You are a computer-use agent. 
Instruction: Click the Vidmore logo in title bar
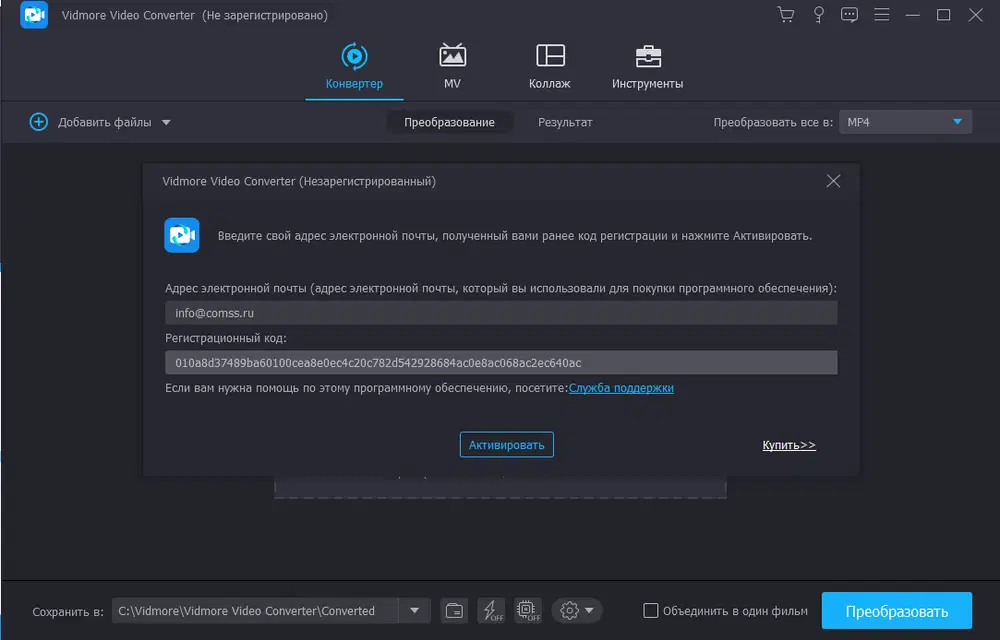[x=34, y=15]
